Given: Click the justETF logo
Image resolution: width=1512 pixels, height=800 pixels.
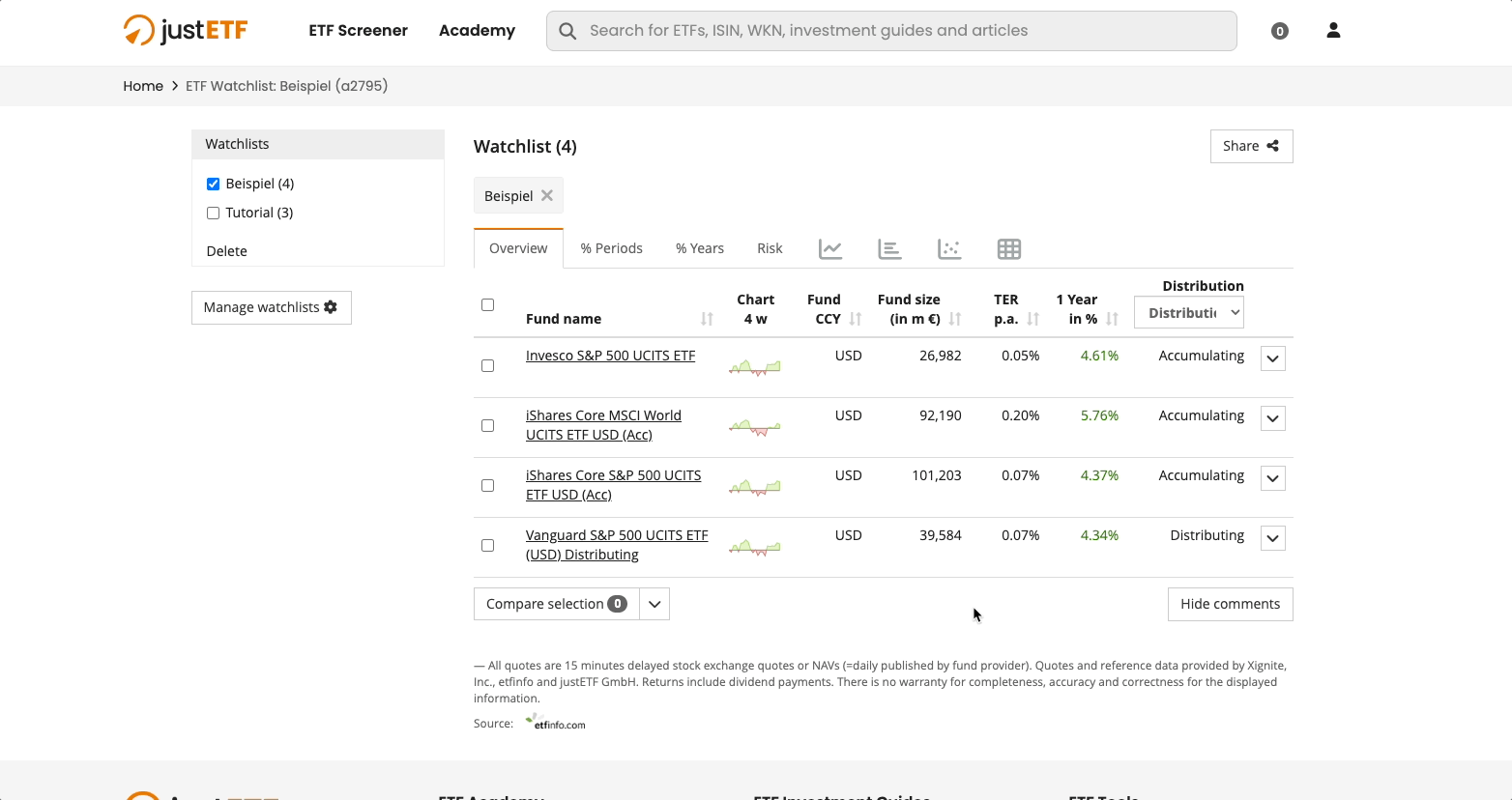Looking at the screenshot, I should (186, 30).
